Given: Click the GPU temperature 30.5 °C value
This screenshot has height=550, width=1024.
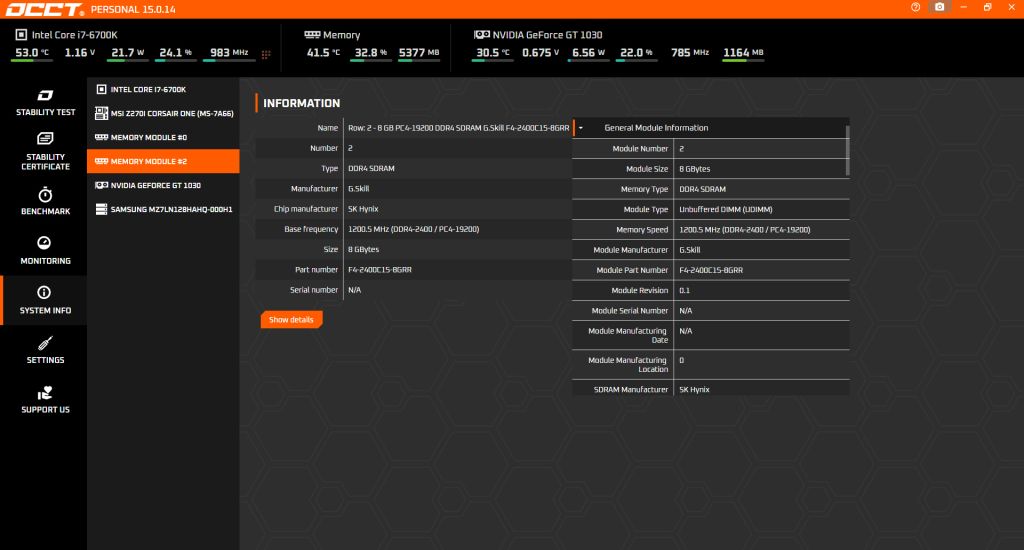Looking at the screenshot, I should [492, 53].
